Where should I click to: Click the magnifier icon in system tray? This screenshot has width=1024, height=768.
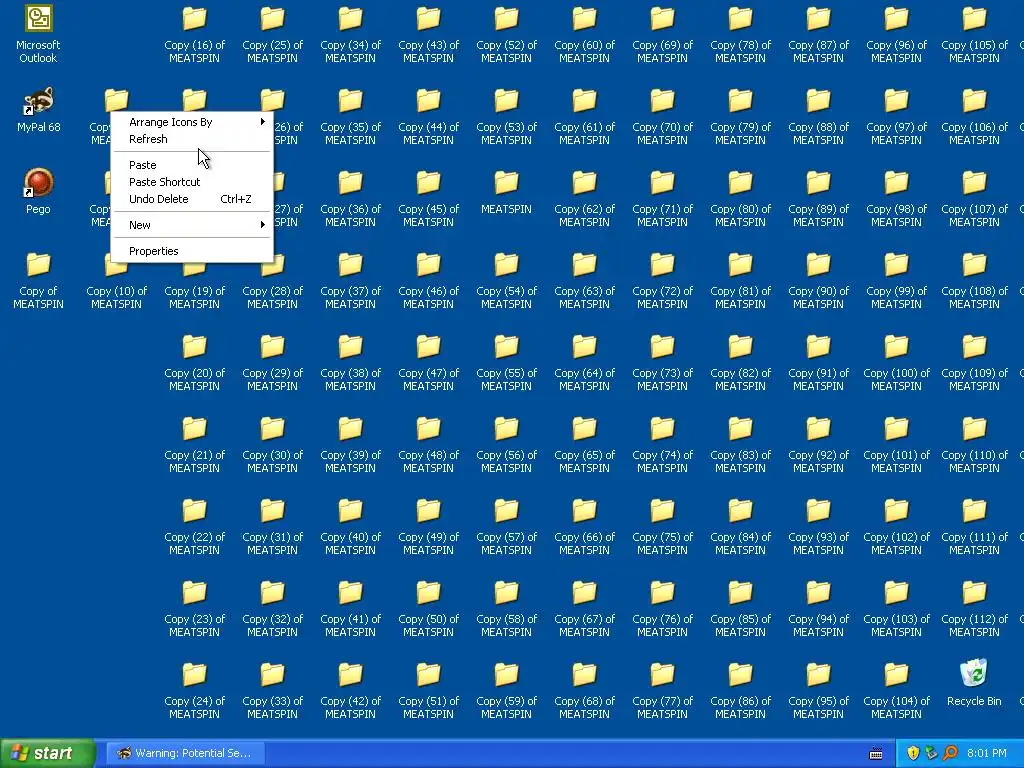(950, 753)
